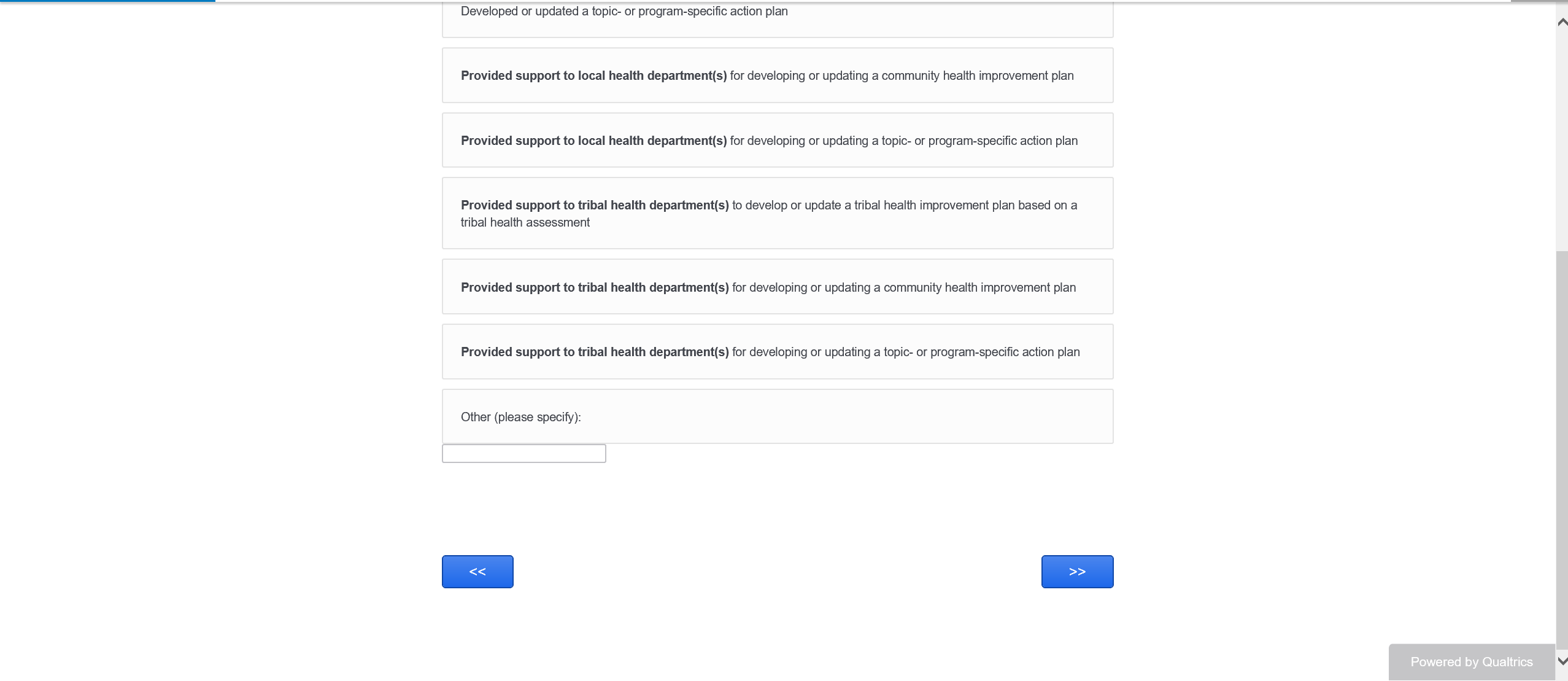Click the dark gray bar segment at top-right corner
1568x681 pixels.
[x=1539, y=1]
